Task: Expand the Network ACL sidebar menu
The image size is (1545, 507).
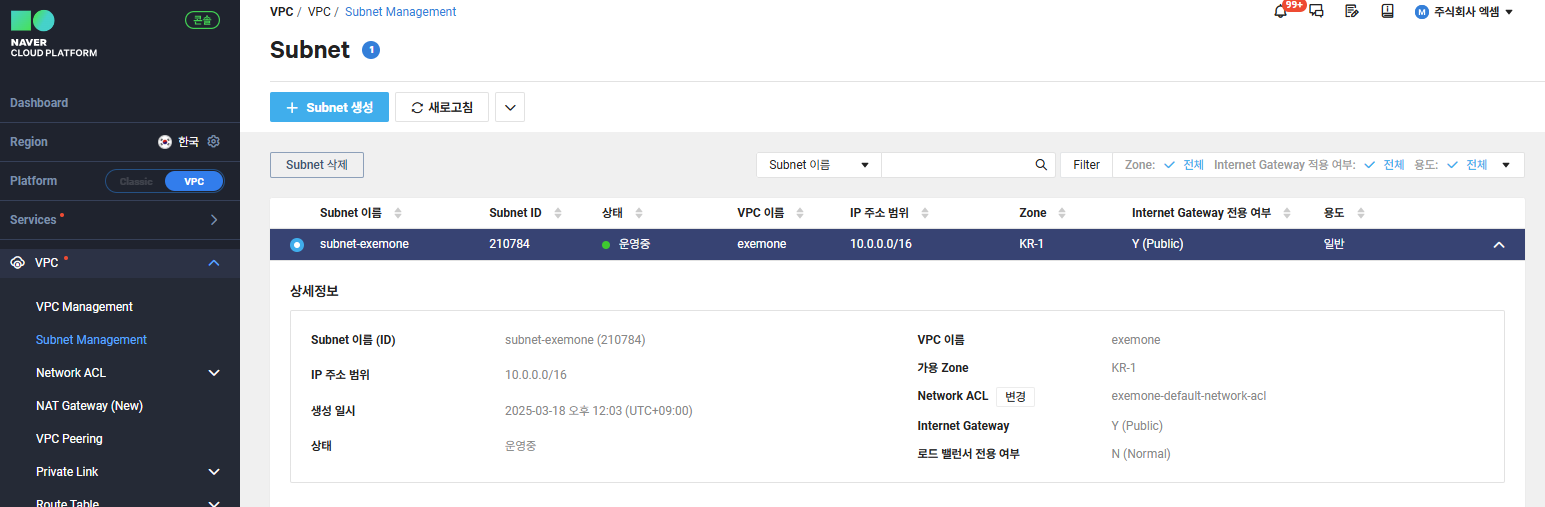Action: click(213, 373)
